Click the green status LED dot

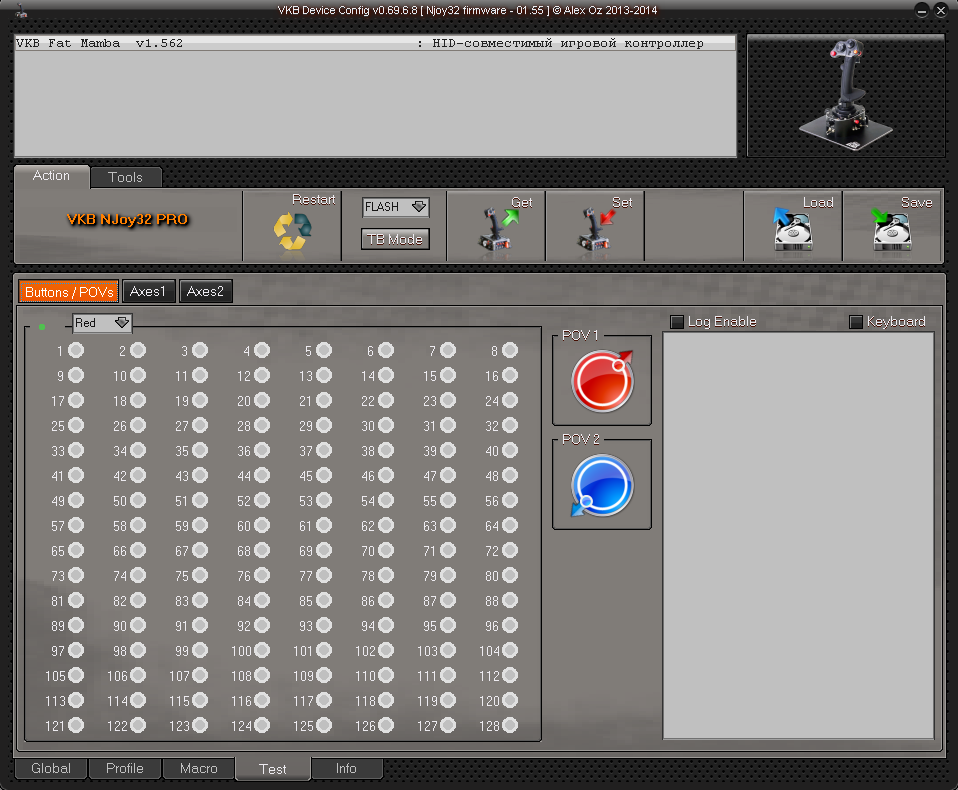pyautogui.click(x=42, y=327)
